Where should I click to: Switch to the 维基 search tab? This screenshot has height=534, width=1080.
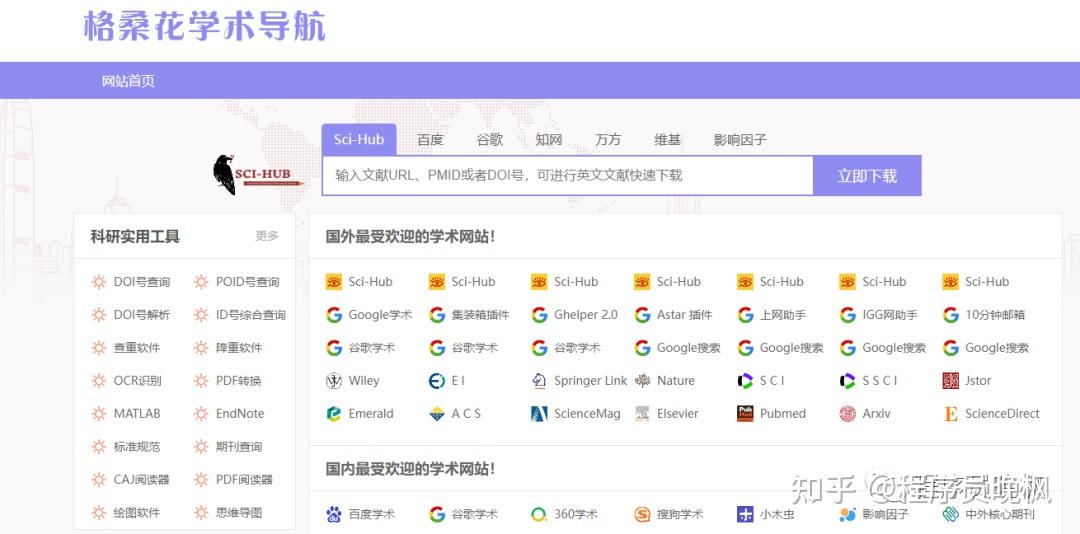667,140
